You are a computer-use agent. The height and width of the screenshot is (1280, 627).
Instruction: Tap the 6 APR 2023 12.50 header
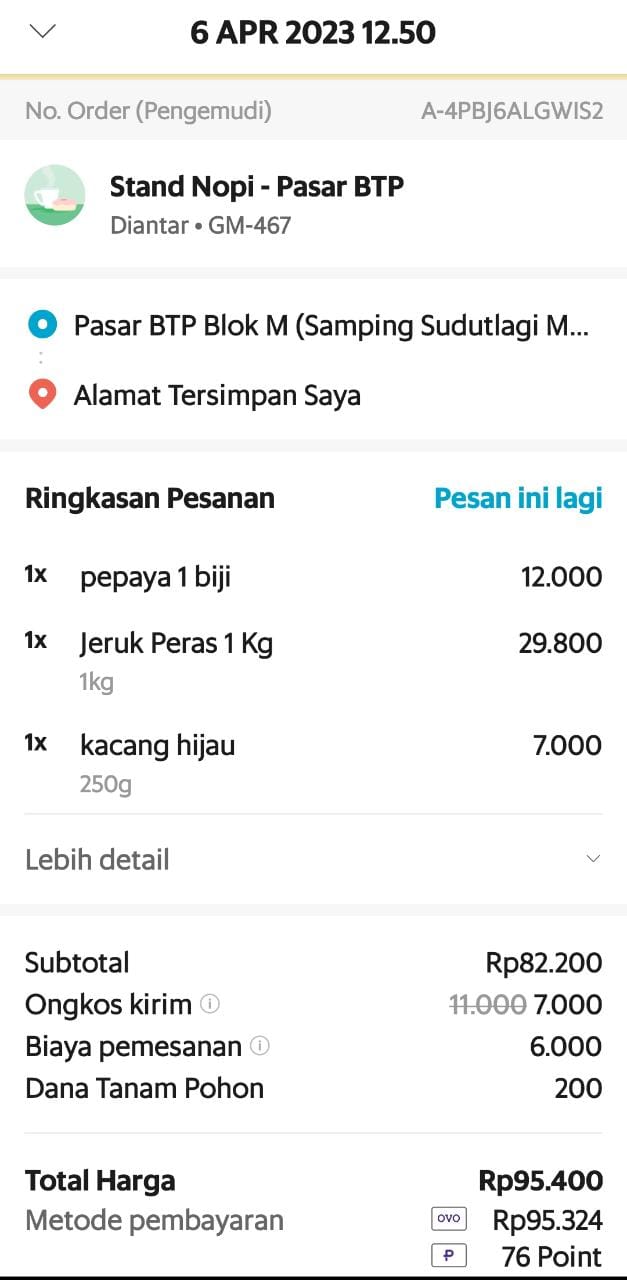pos(313,33)
